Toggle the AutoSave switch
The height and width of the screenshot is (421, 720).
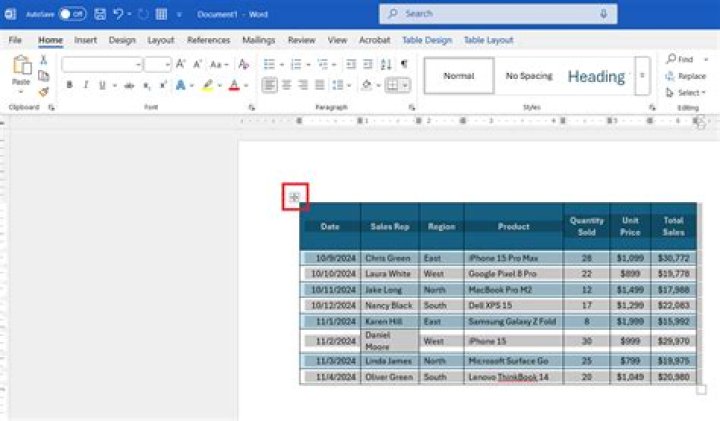(x=72, y=14)
